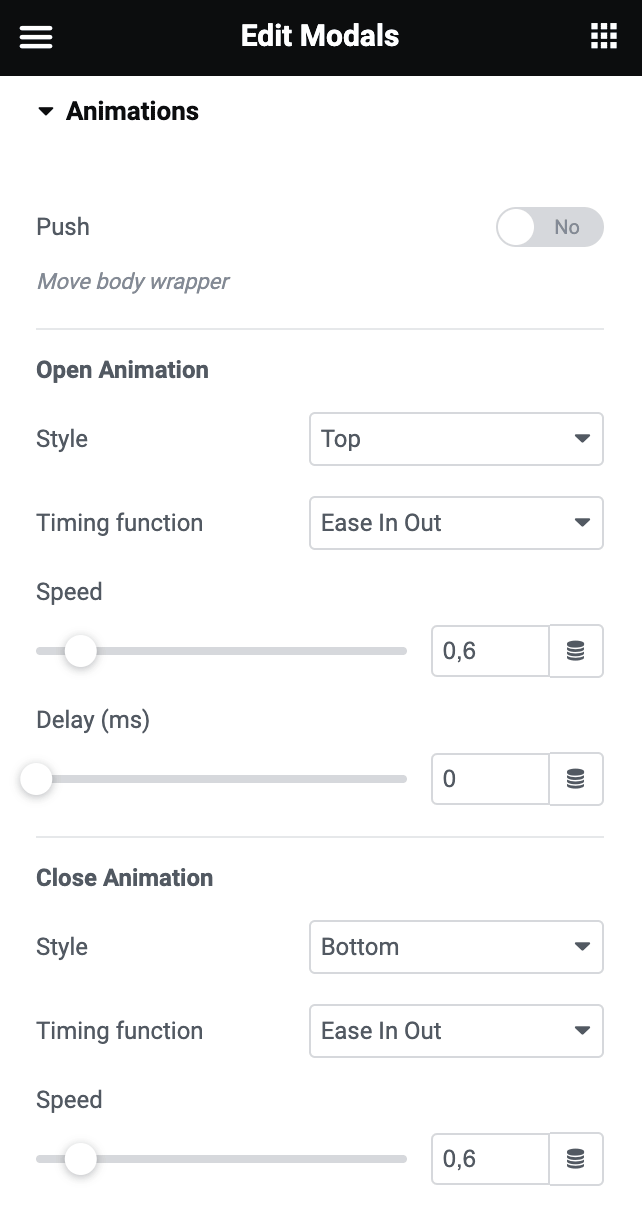
Task: Open the hamburger menu
Action: pyautogui.click(x=36, y=37)
